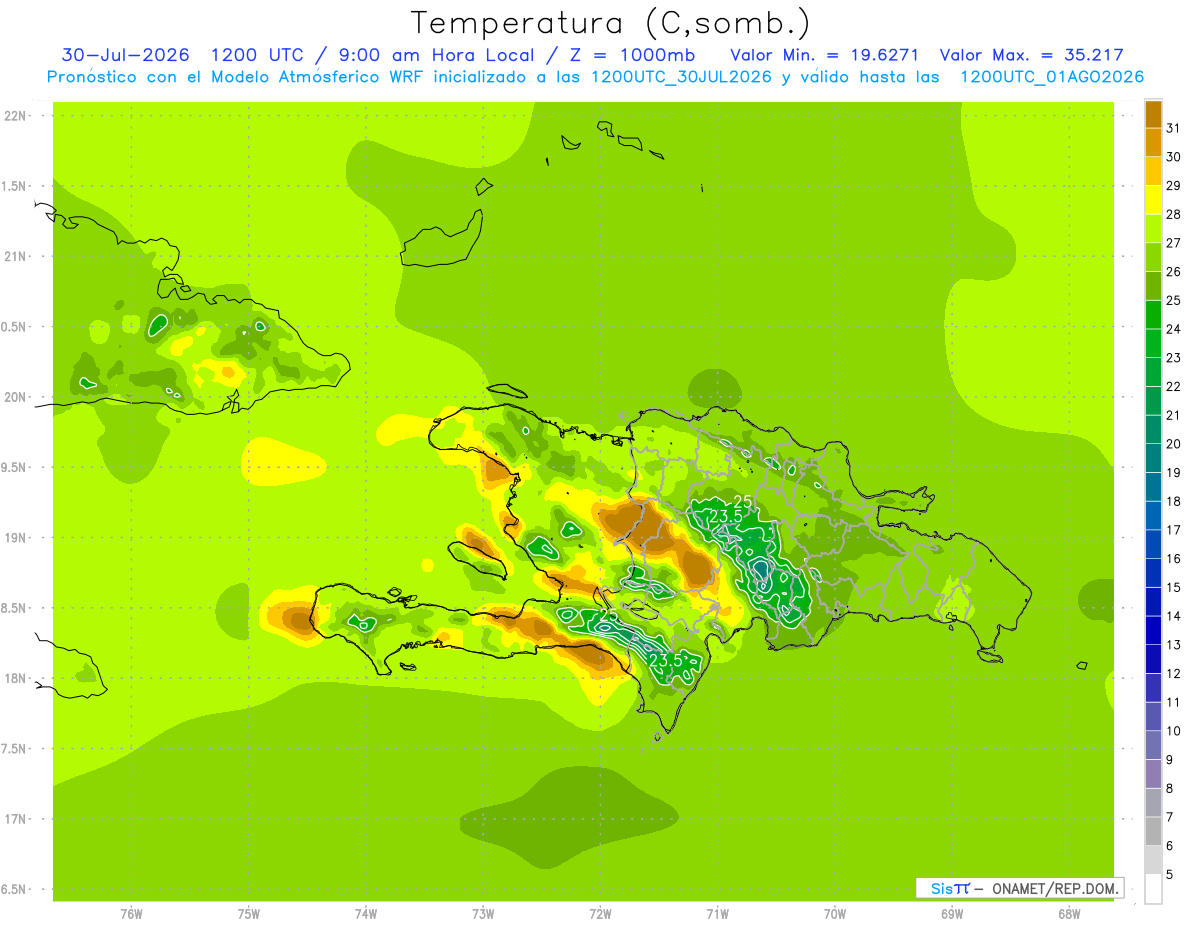Click latitude axis label "19N"
The height and width of the screenshot is (927, 1200).
15,538
